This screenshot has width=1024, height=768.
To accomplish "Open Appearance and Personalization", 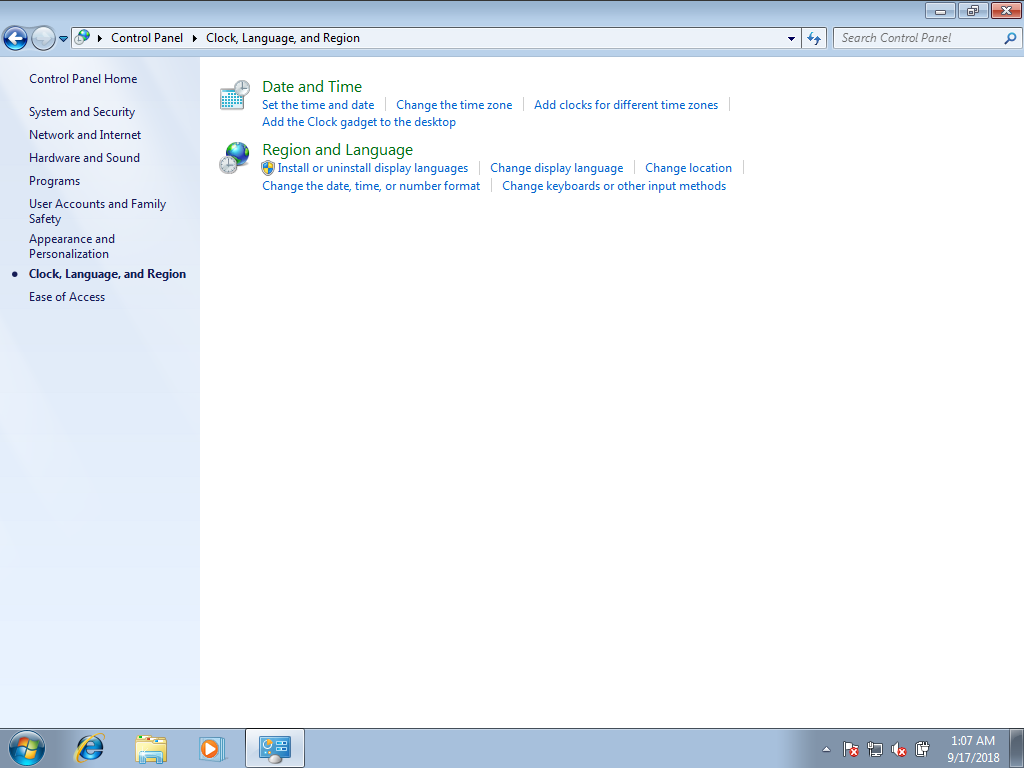I will click(72, 246).
